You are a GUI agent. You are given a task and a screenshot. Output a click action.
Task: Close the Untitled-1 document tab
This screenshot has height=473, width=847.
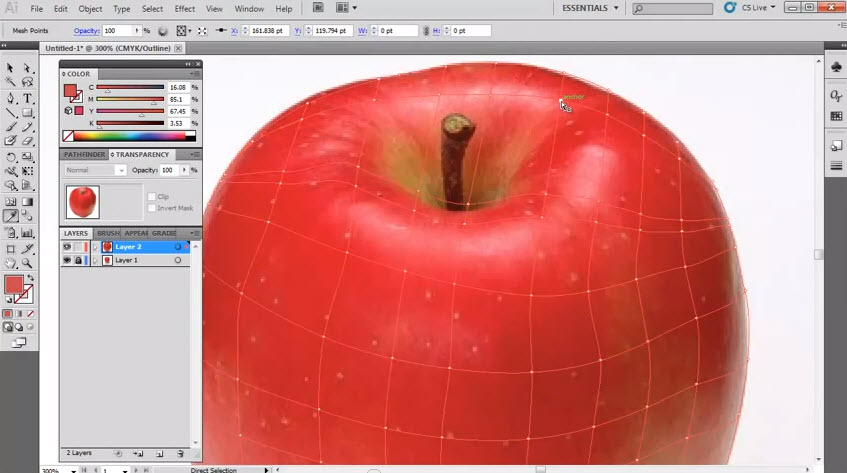178,48
